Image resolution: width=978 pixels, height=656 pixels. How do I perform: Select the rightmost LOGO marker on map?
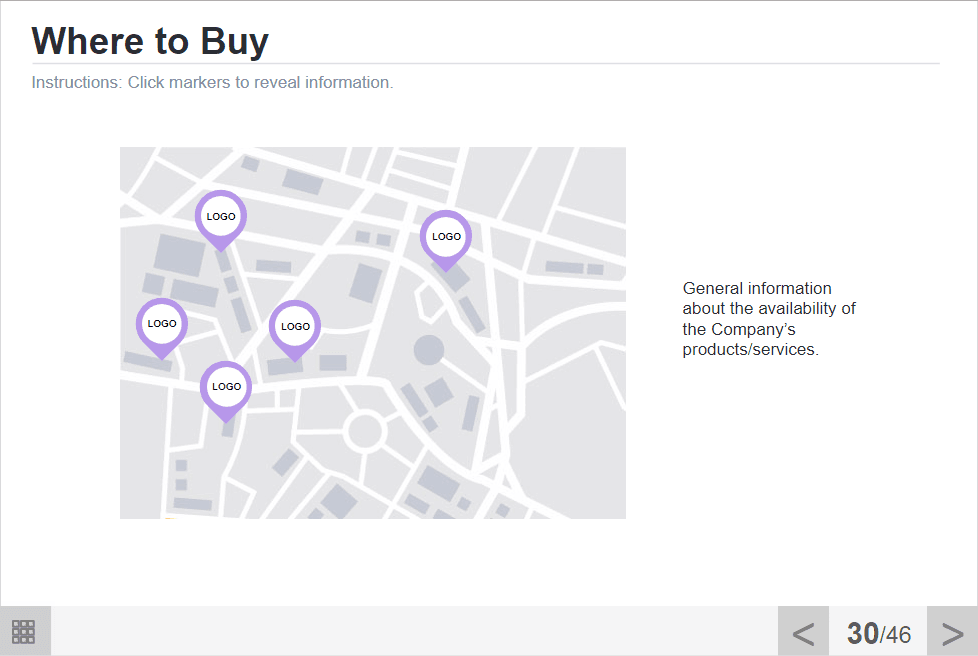(x=446, y=237)
